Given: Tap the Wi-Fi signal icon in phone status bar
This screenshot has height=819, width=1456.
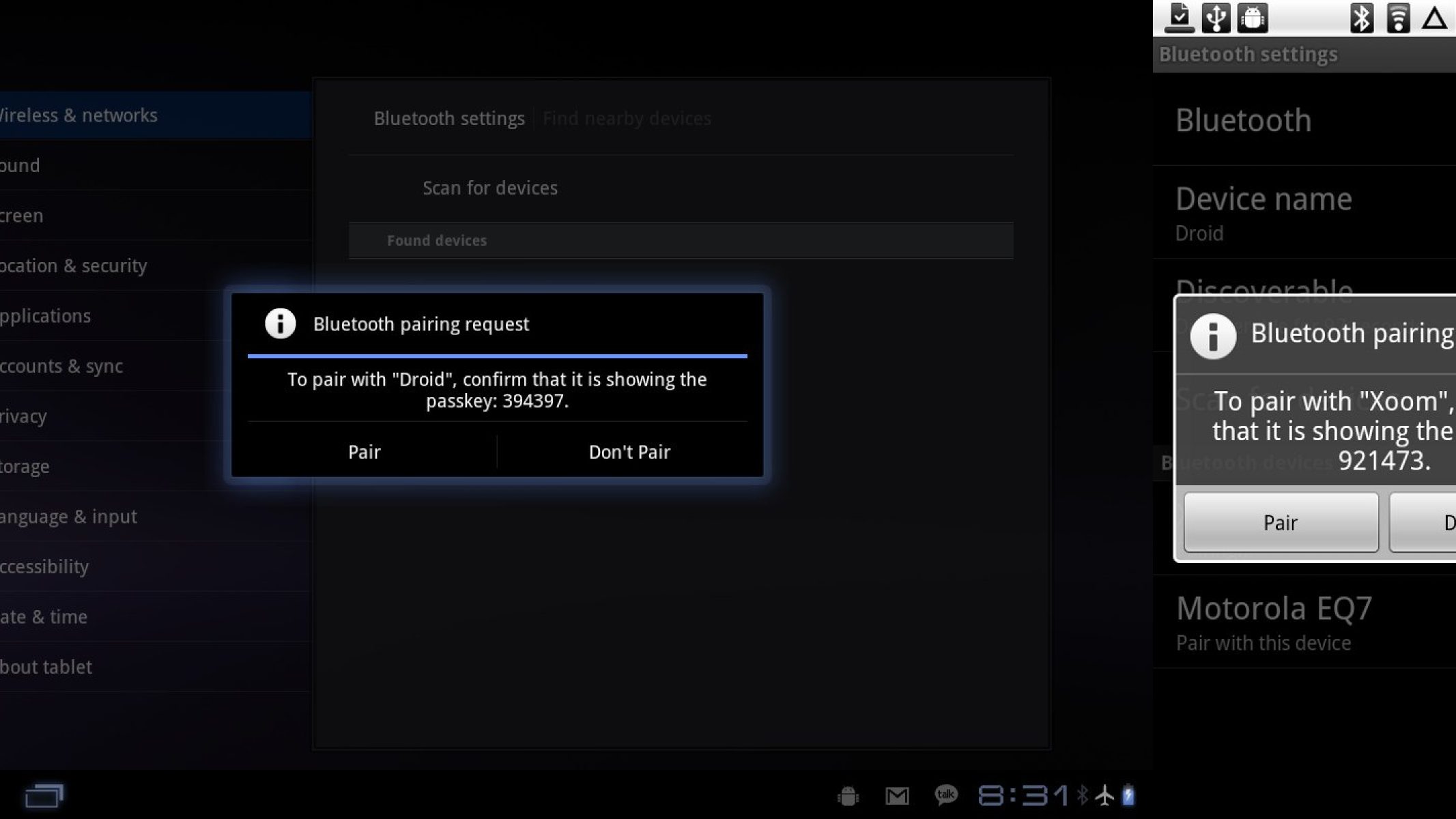Looking at the screenshot, I should pyautogui.click(x=1398, y=18).
